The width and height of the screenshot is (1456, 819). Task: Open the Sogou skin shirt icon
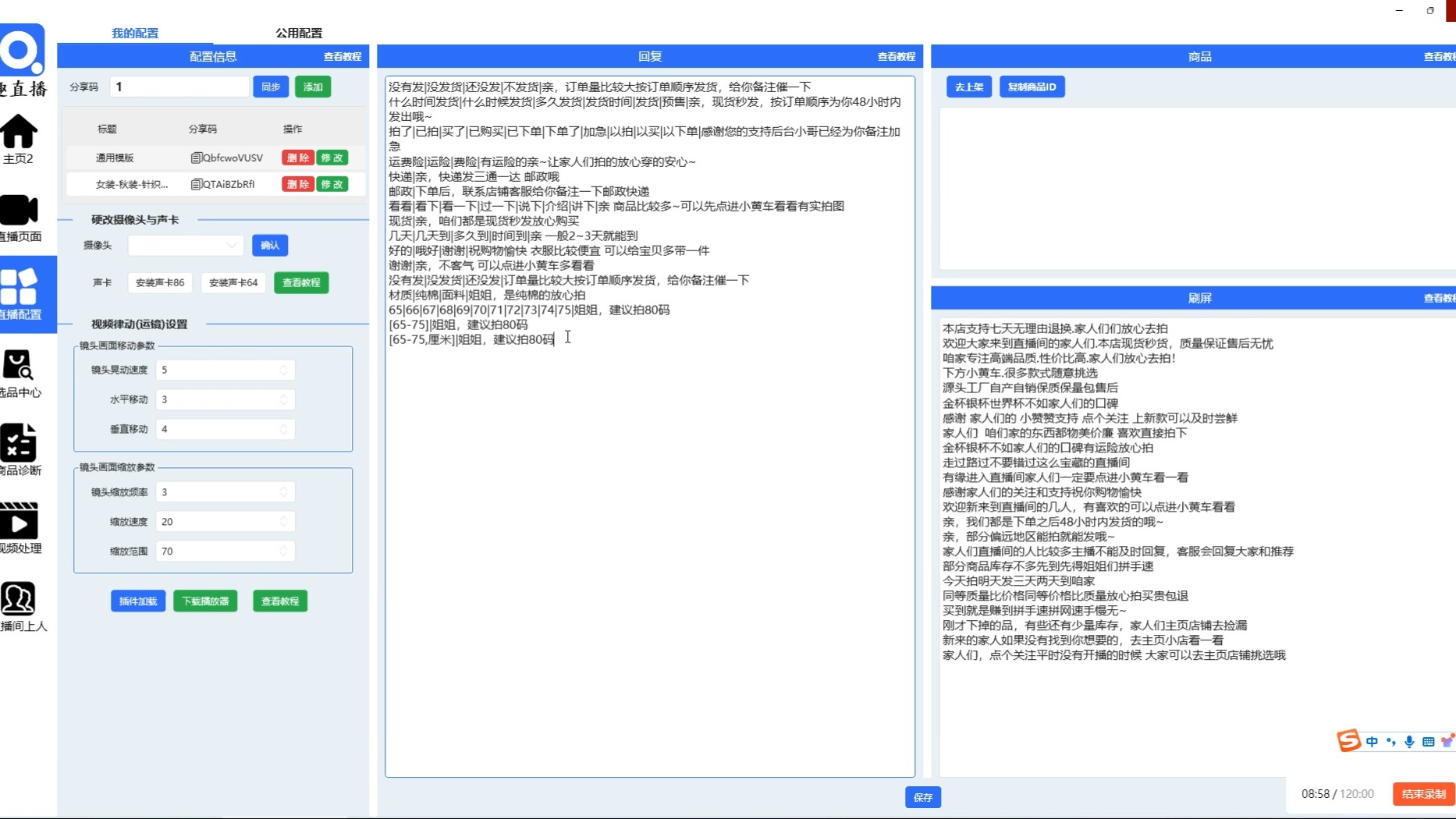coord(1447,741)
